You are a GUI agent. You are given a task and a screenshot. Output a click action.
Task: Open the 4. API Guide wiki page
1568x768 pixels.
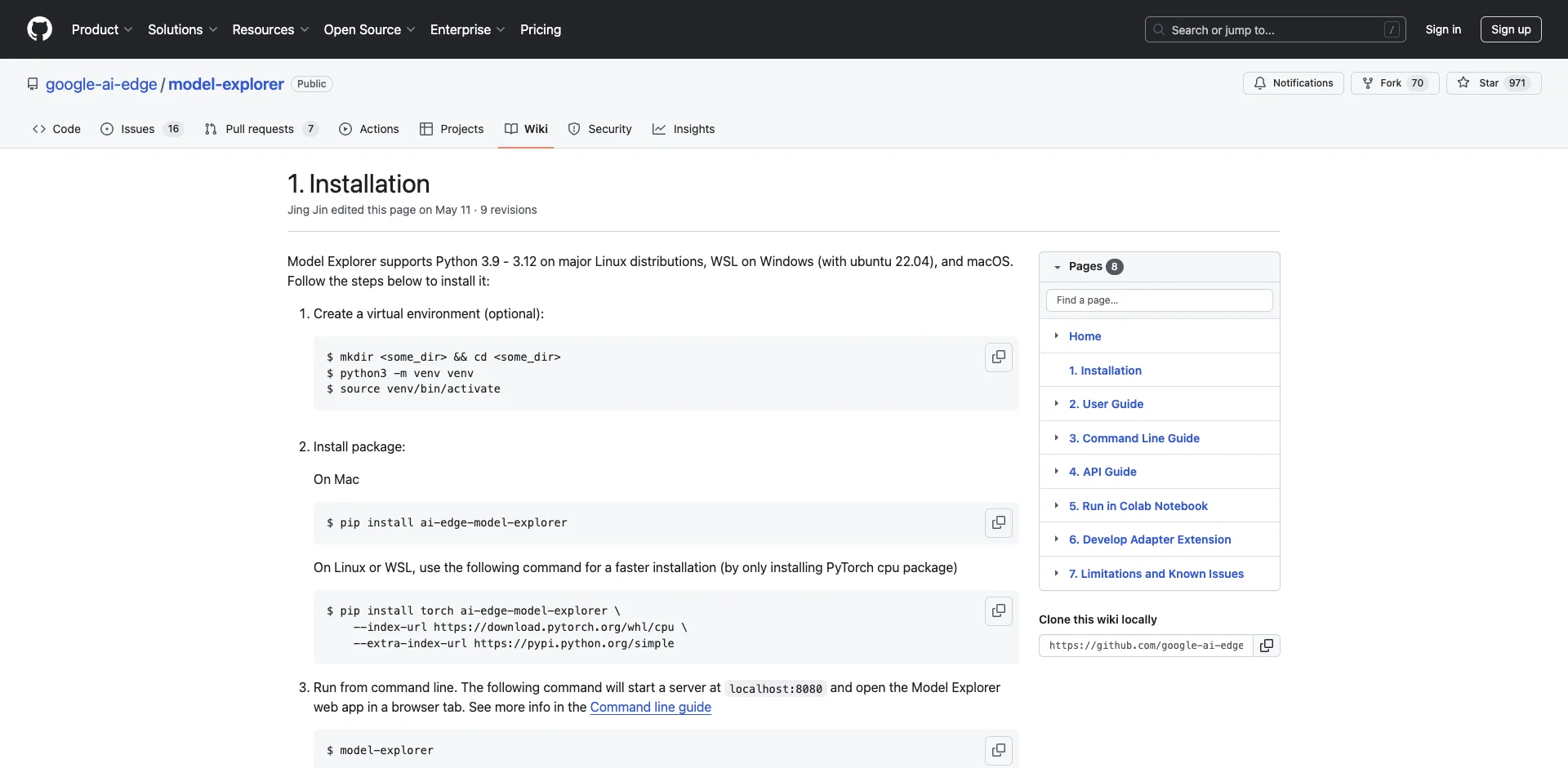click(1102, 472)
